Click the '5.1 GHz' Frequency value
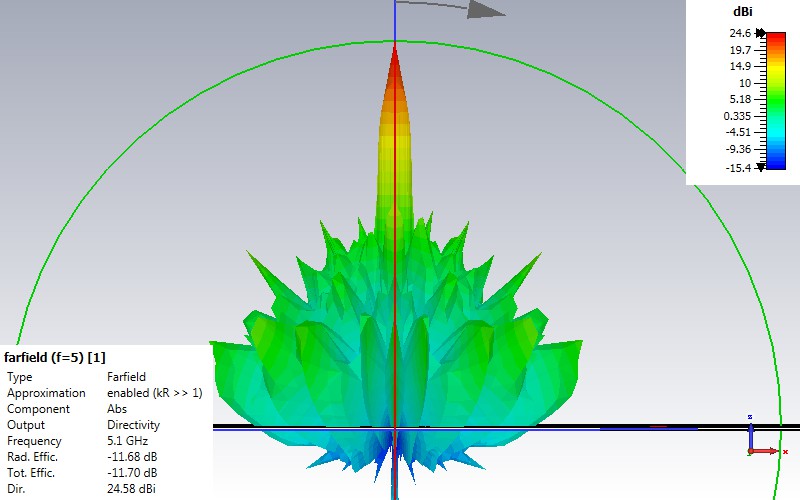 coord(128,441)
